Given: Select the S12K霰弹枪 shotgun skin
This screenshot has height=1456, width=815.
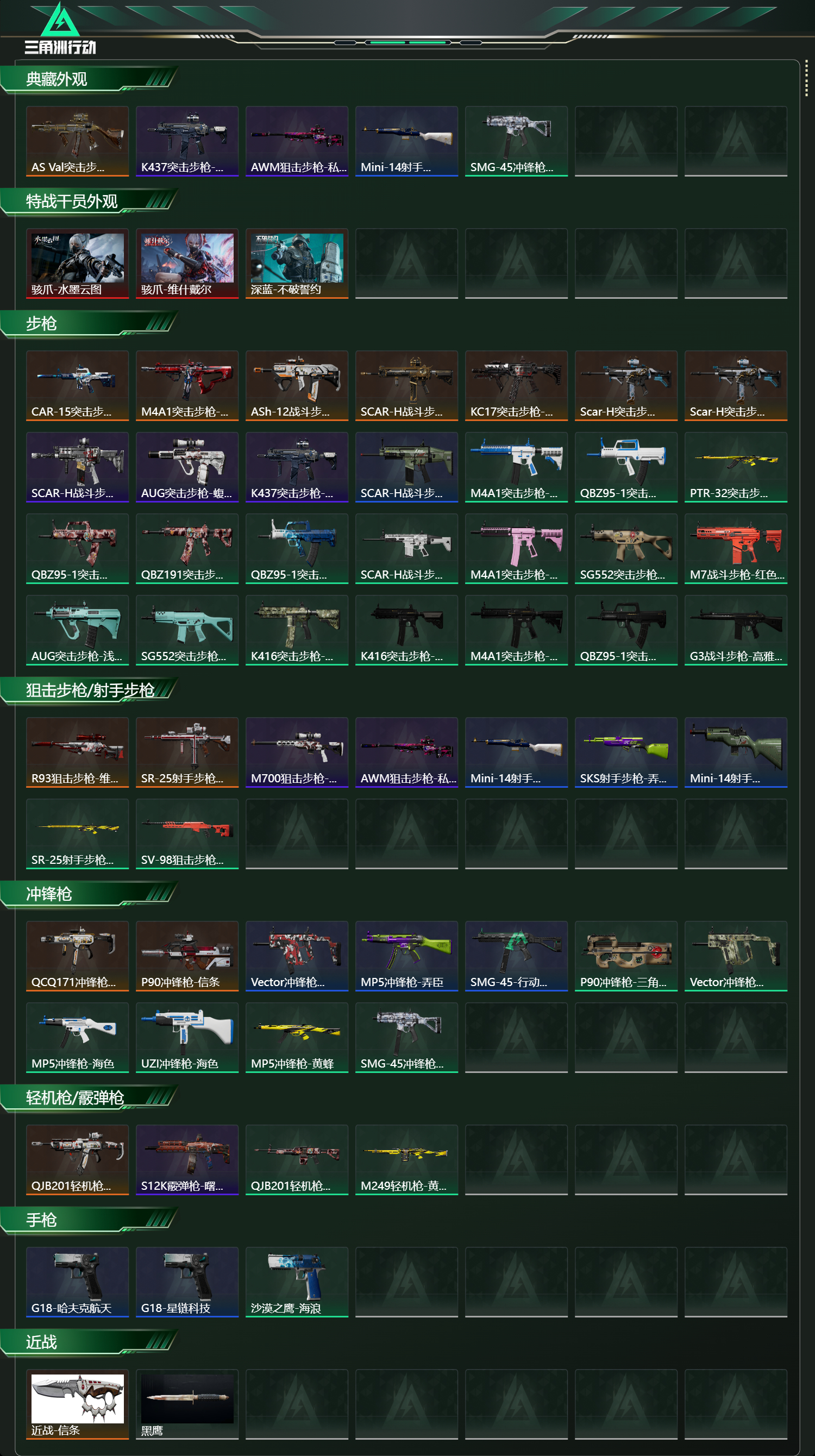Looking at the screenshot, I should pyautogui.click(x=187, y=1159).
